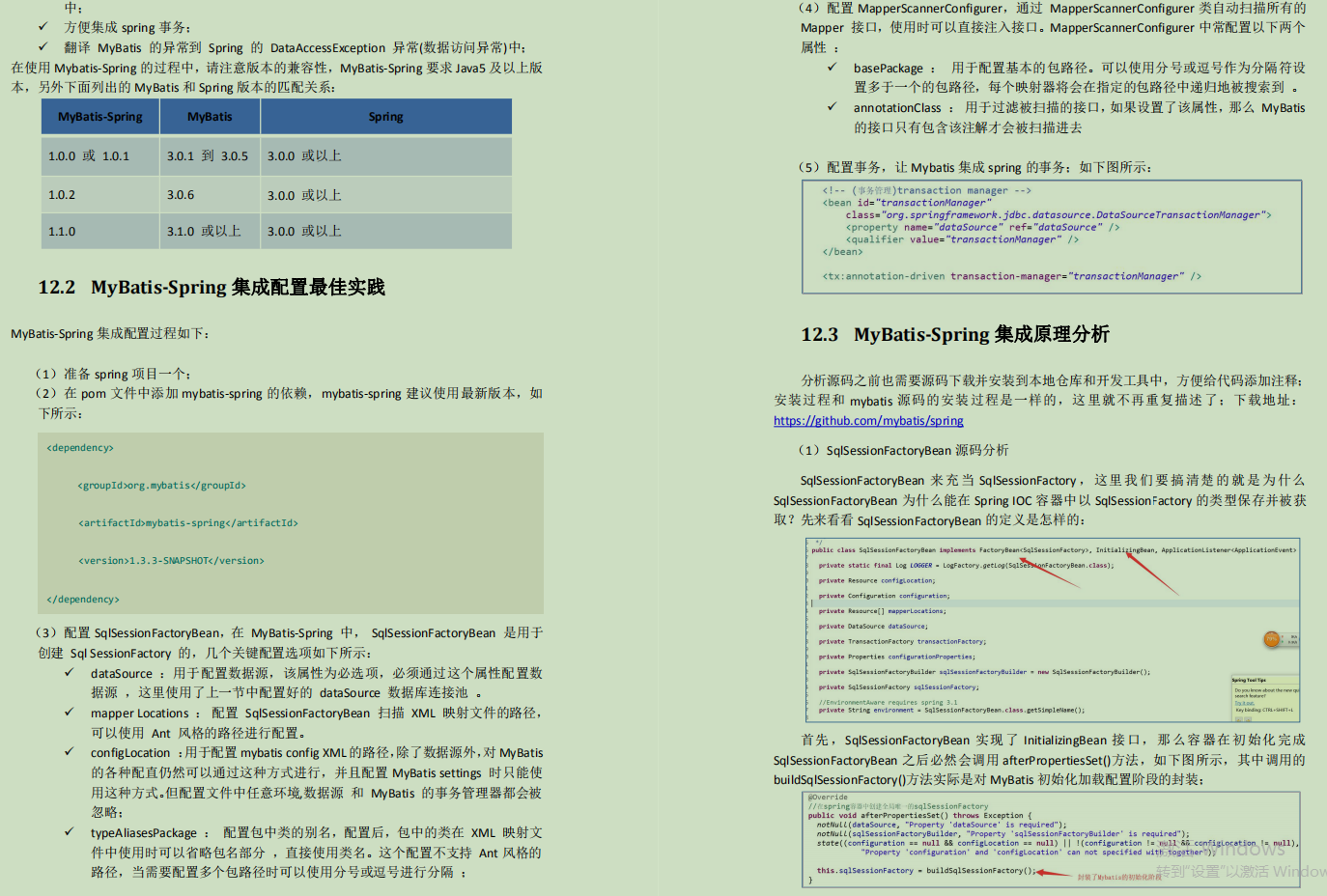The image size is (1327, 896).
Task: Click the Spring Tool Tips popup title
Action: tap(1249, 680)
